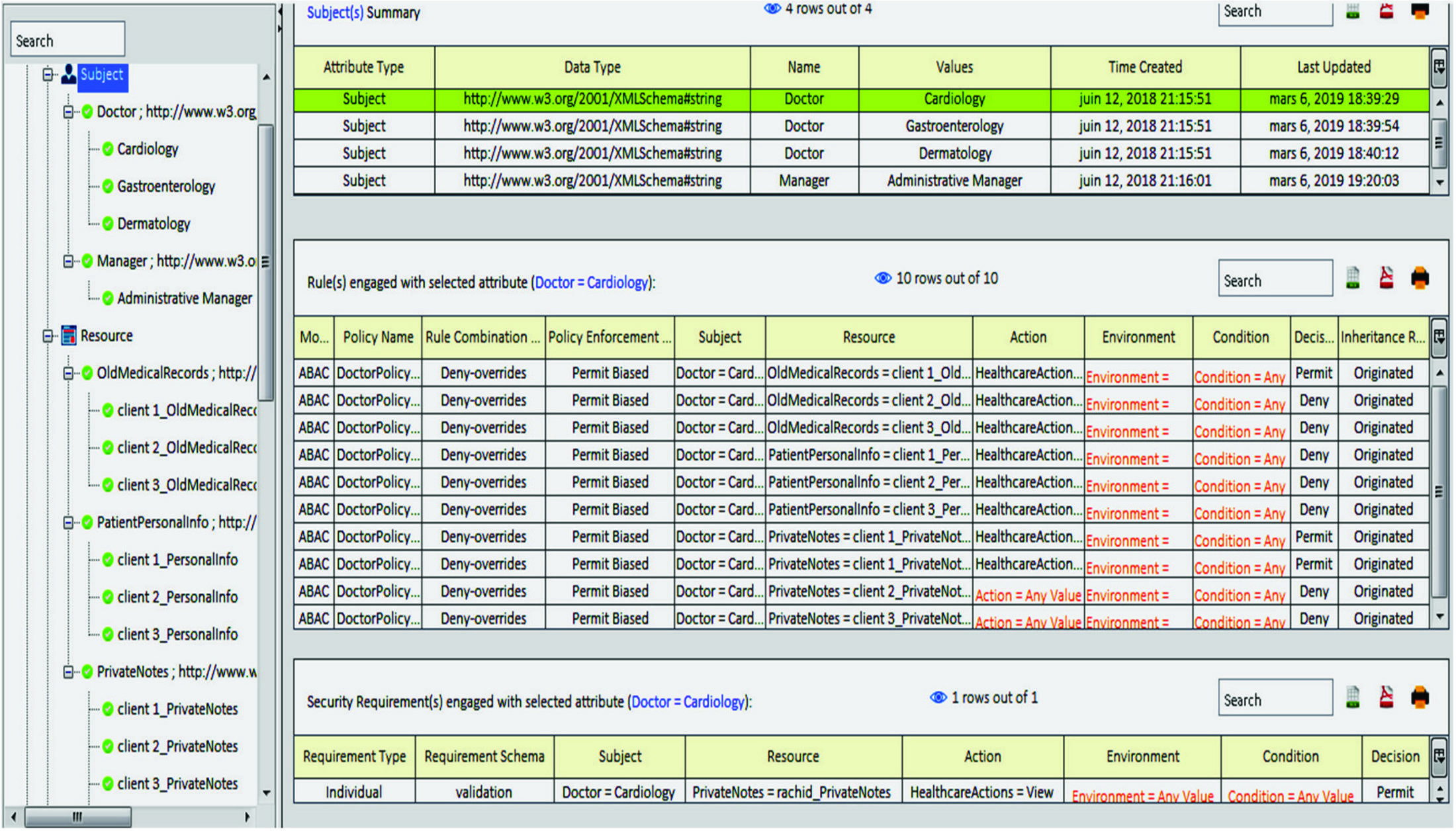Image resolution: width=1456 pixels, height=835 pixels.
Task: Click the Subject person icon in the tree
Action: point(68,74)
